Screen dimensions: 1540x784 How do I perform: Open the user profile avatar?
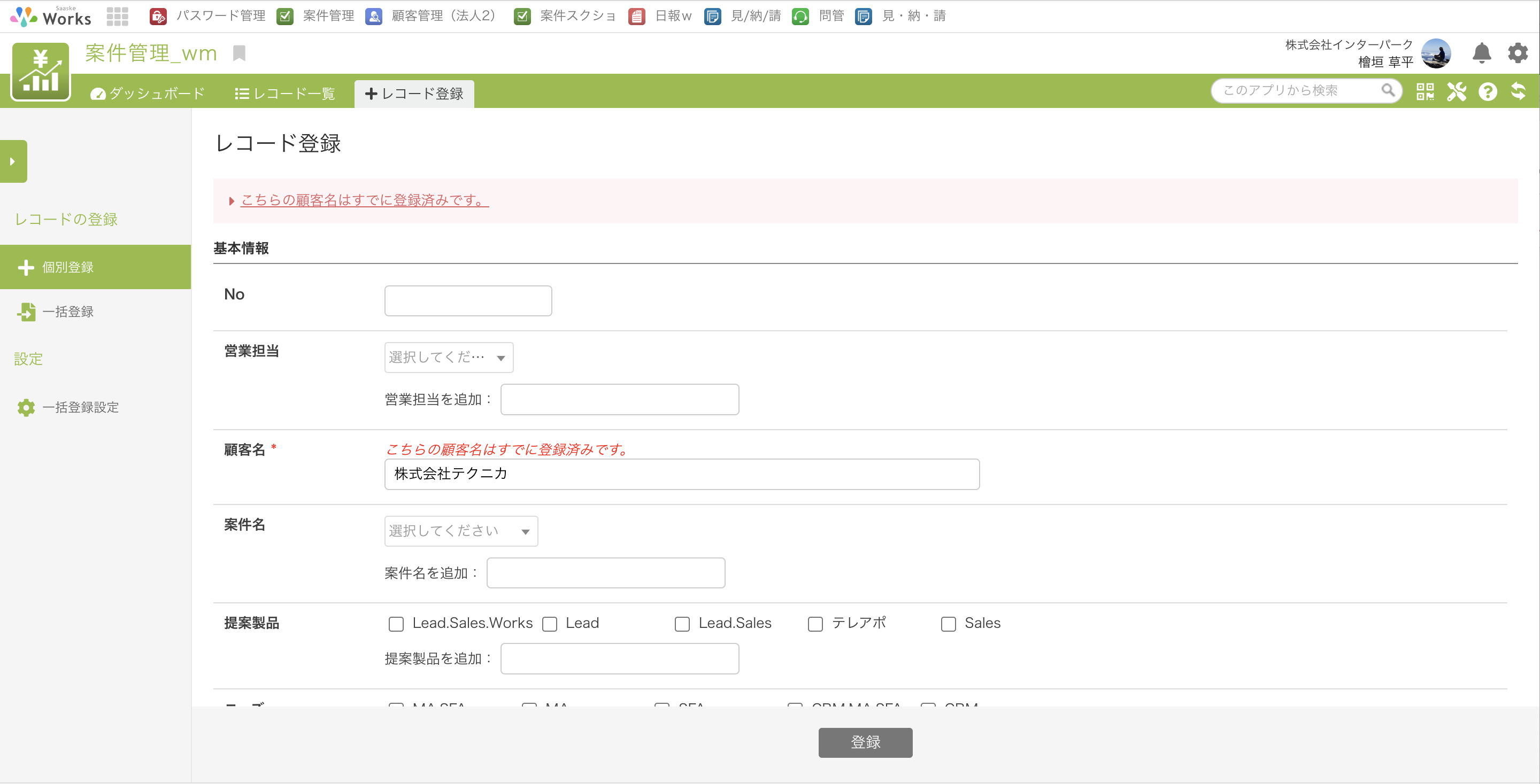pyautogui.click(x=1436, y=54)
